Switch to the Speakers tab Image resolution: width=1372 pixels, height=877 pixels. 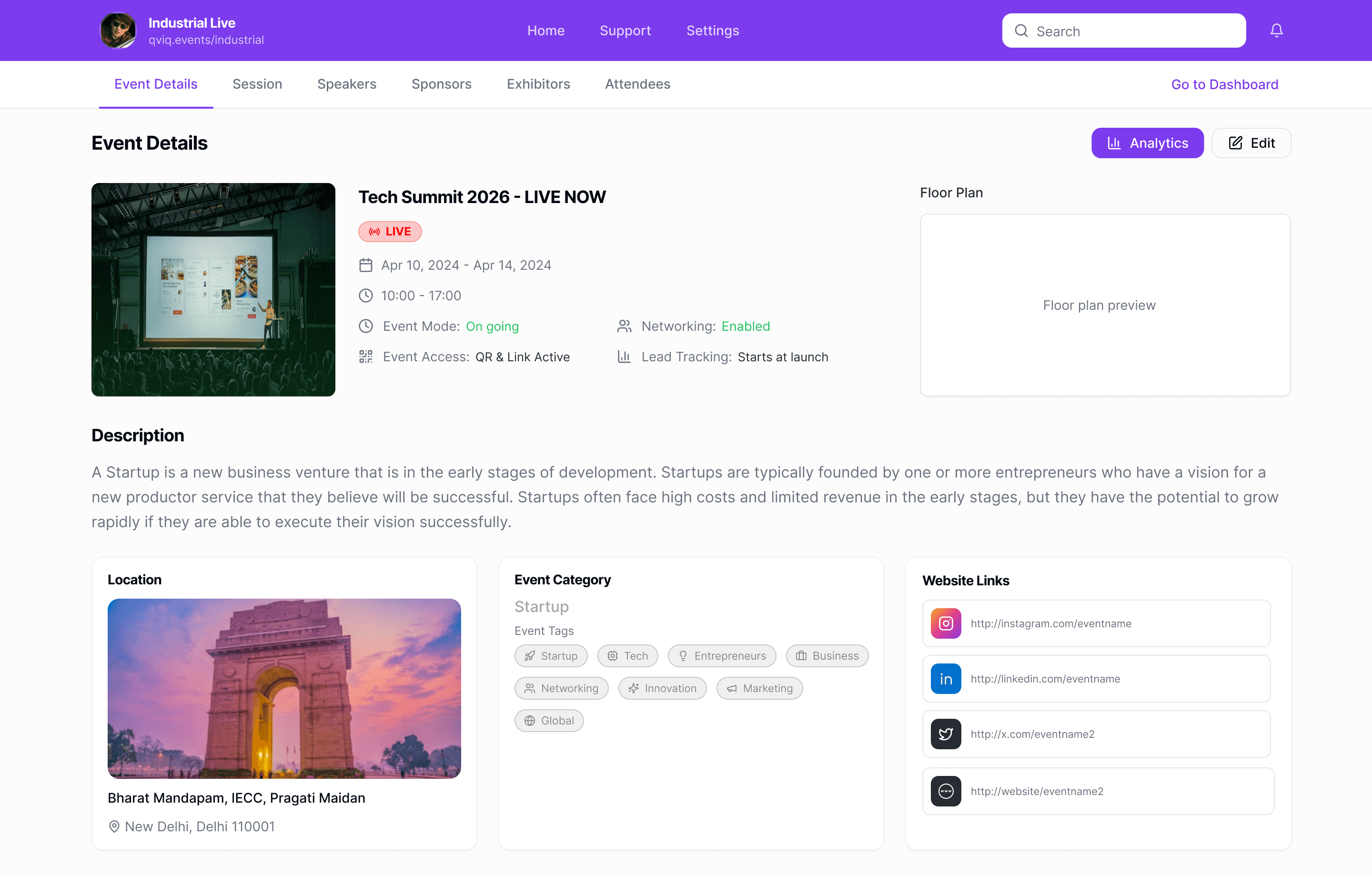coord(346,84)
